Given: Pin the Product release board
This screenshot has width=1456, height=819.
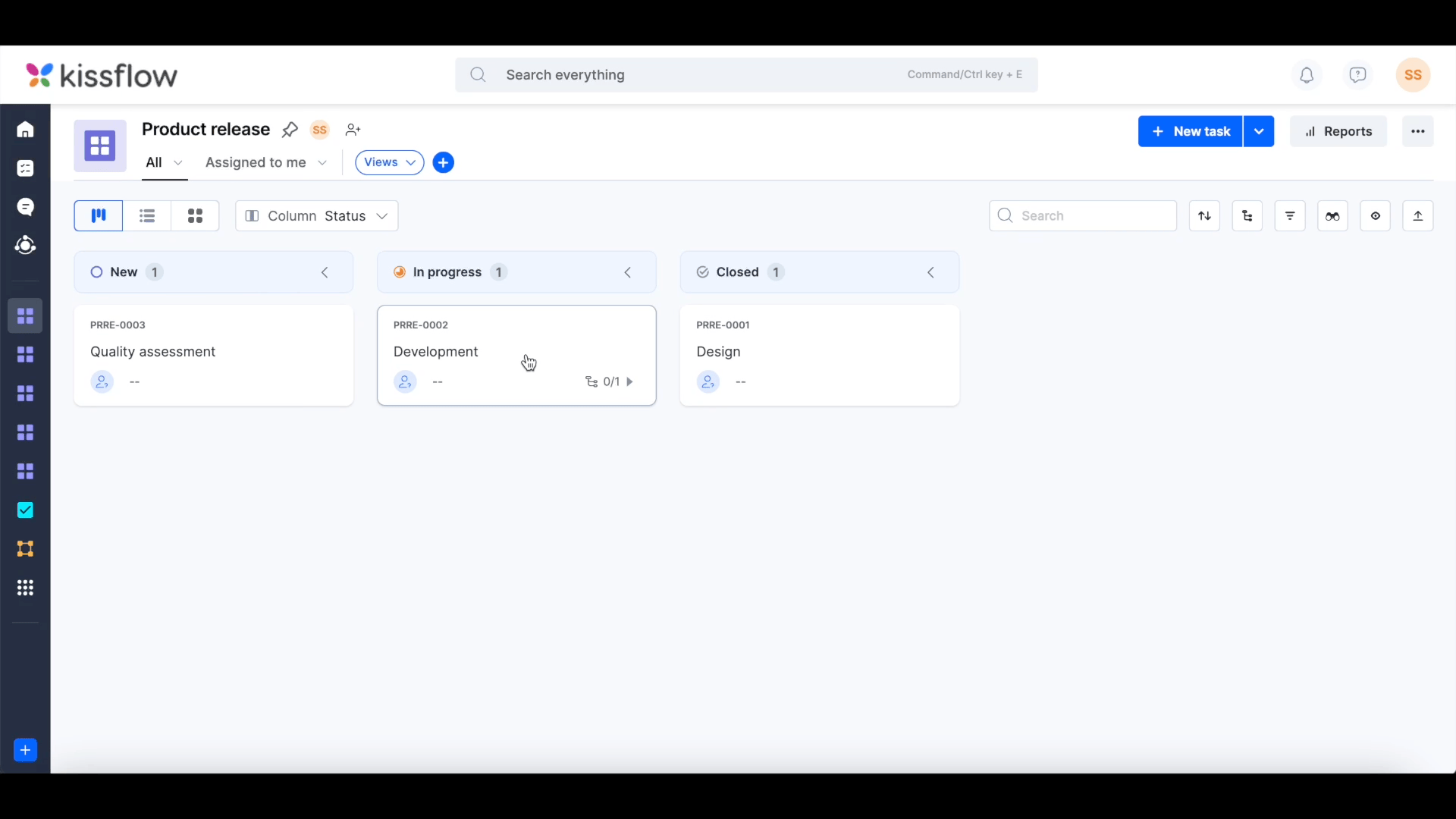Looking at the screenshot, I should 290,130.
